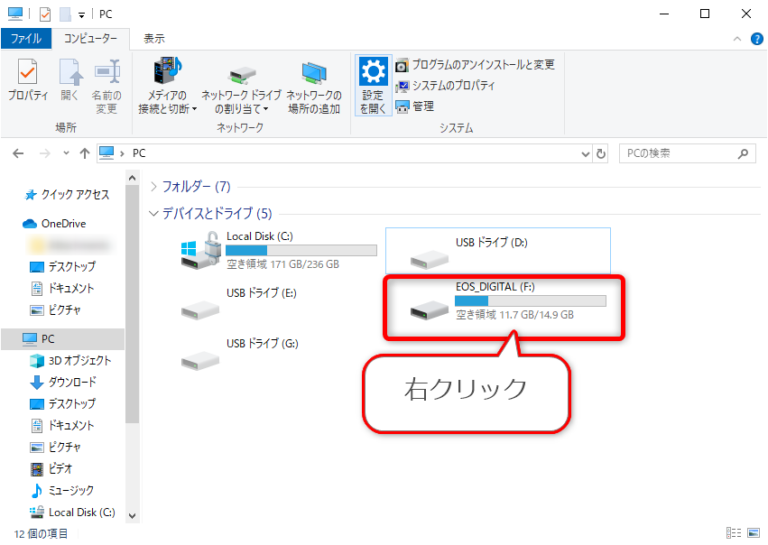Click the Properties ribbon icon
Viewport: 768px width, 545px height.
(27, 80)
